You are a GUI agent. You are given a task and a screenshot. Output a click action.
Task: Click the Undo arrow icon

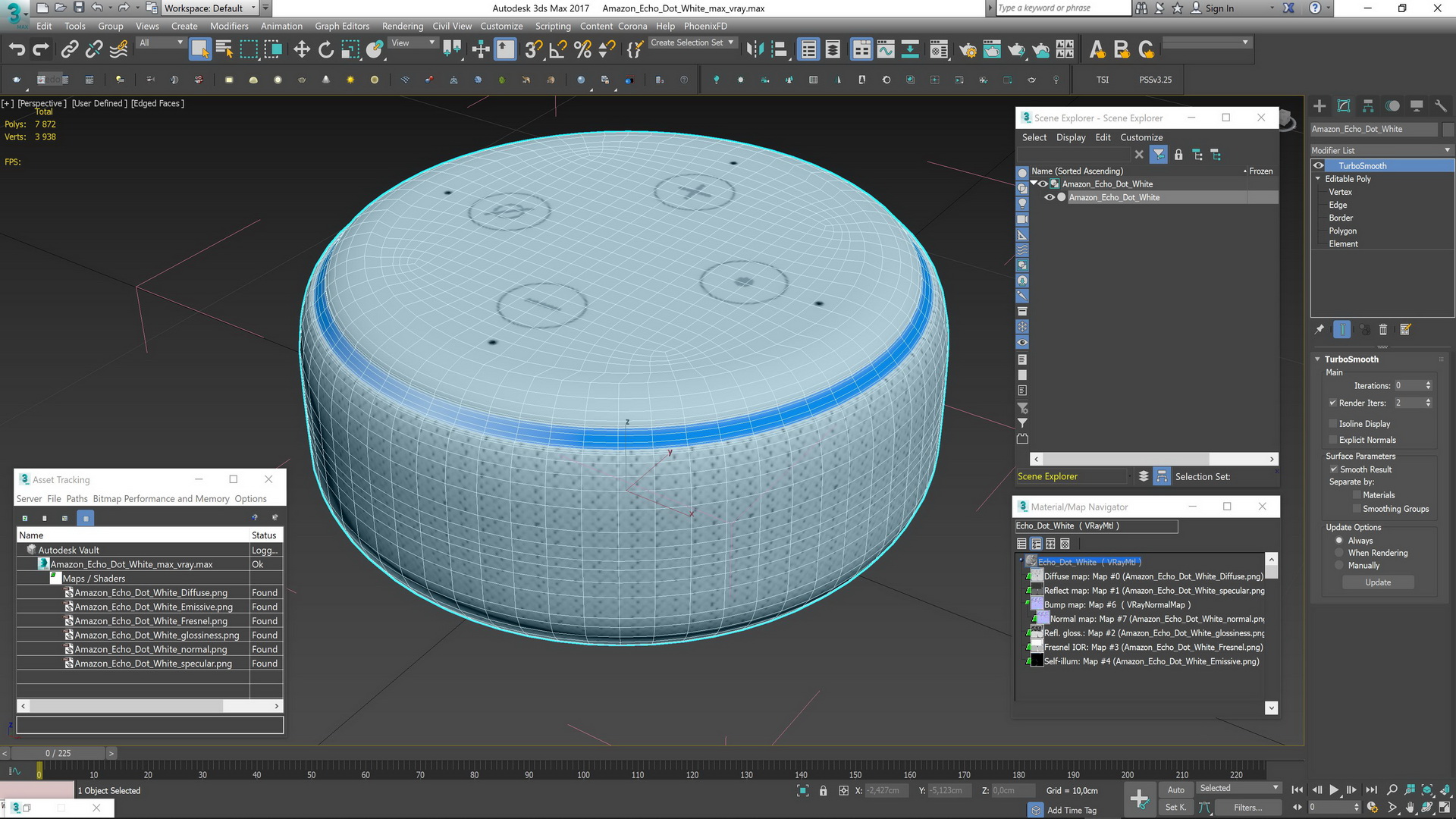point(17,50)
